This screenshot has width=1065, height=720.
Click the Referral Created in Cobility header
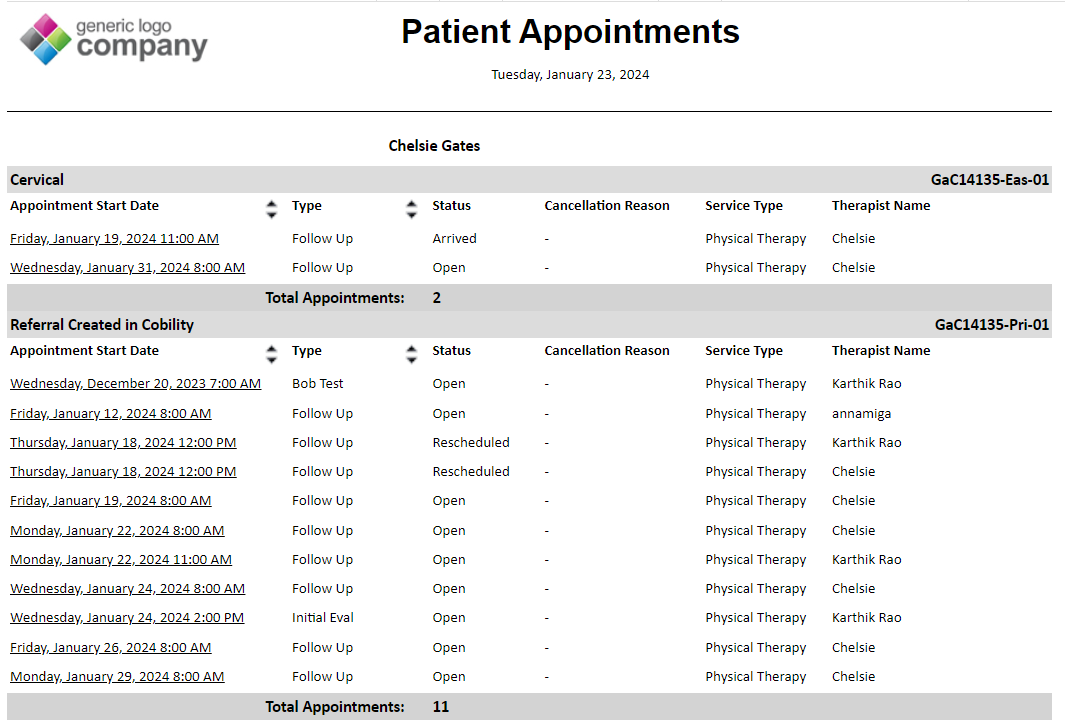tap(102, 325)
